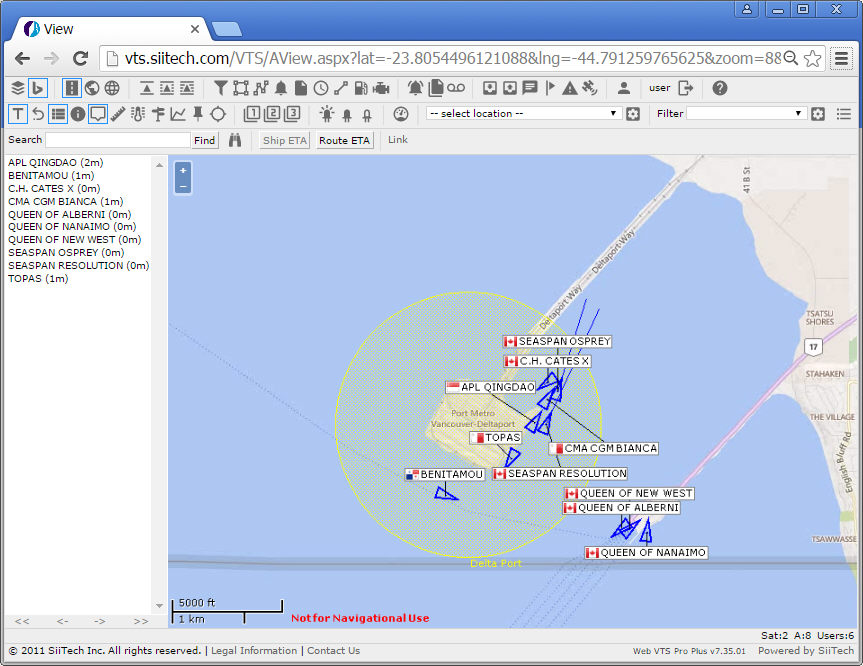Open the Chrome menu button
The image size is (863, 666).
[x=841, y=58]
